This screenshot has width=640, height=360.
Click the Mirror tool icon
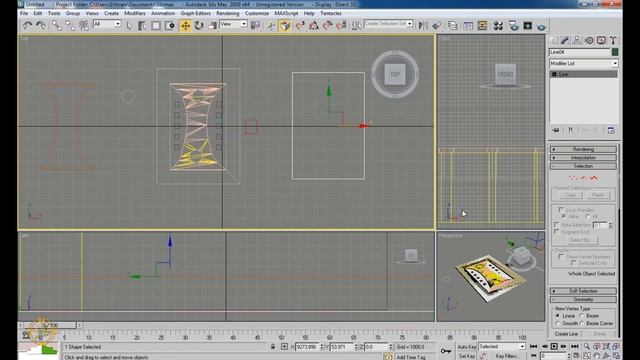[423, 26]
